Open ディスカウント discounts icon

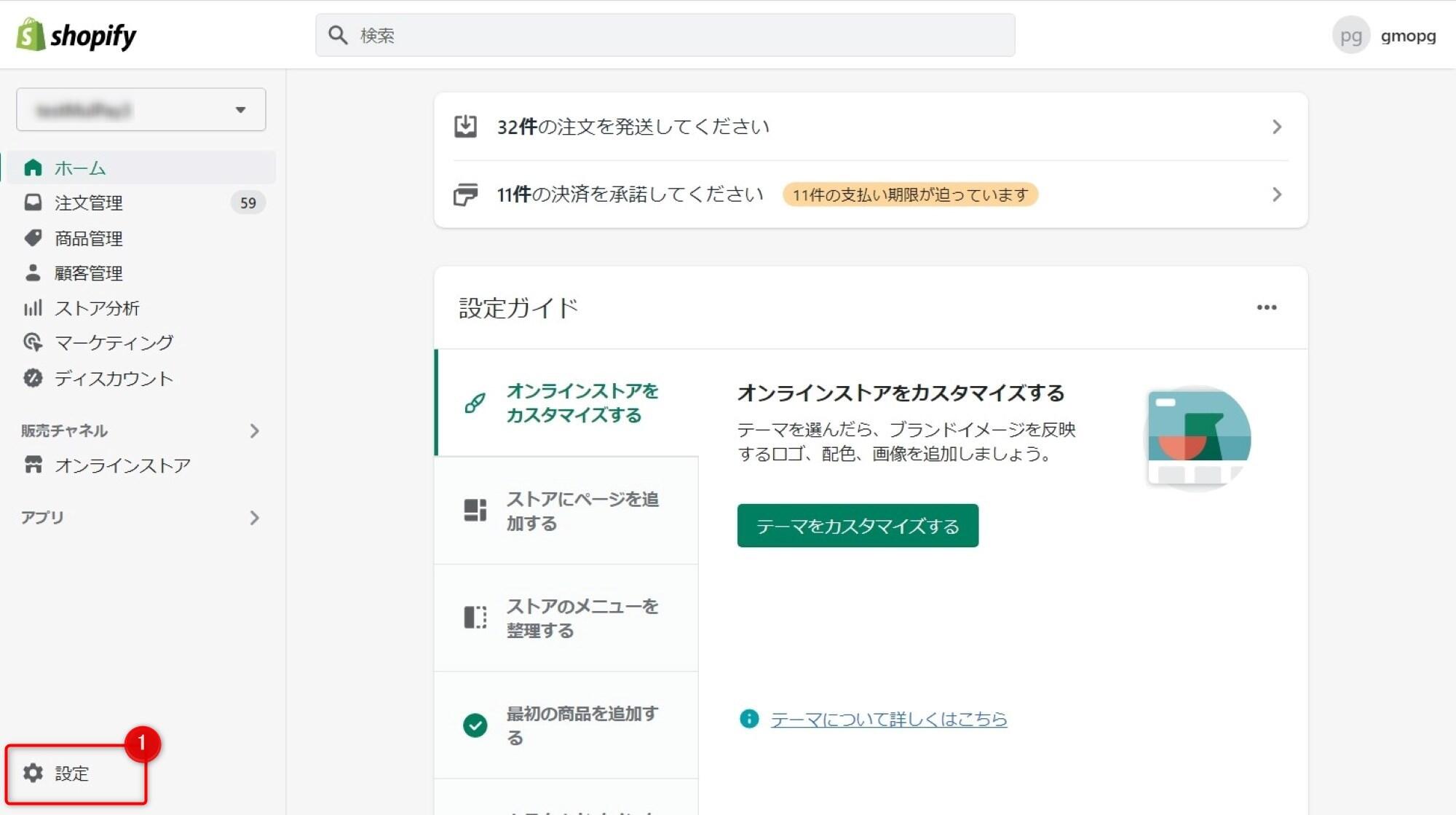pos(33,378)
